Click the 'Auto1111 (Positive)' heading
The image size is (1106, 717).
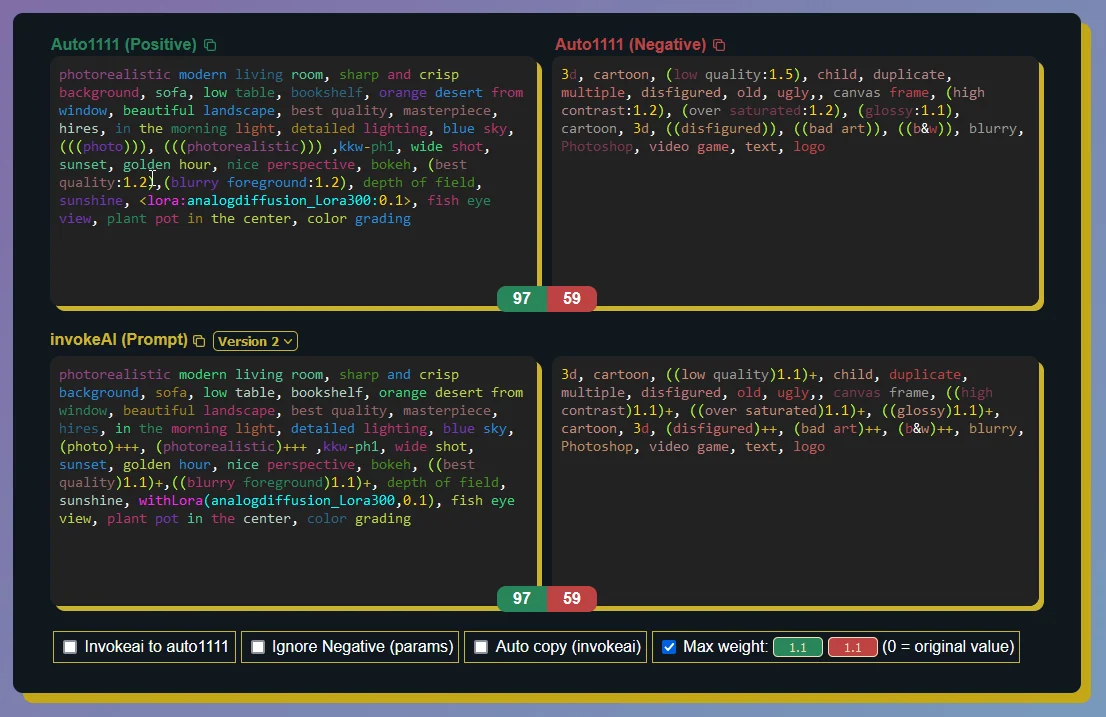coord(123,44)
